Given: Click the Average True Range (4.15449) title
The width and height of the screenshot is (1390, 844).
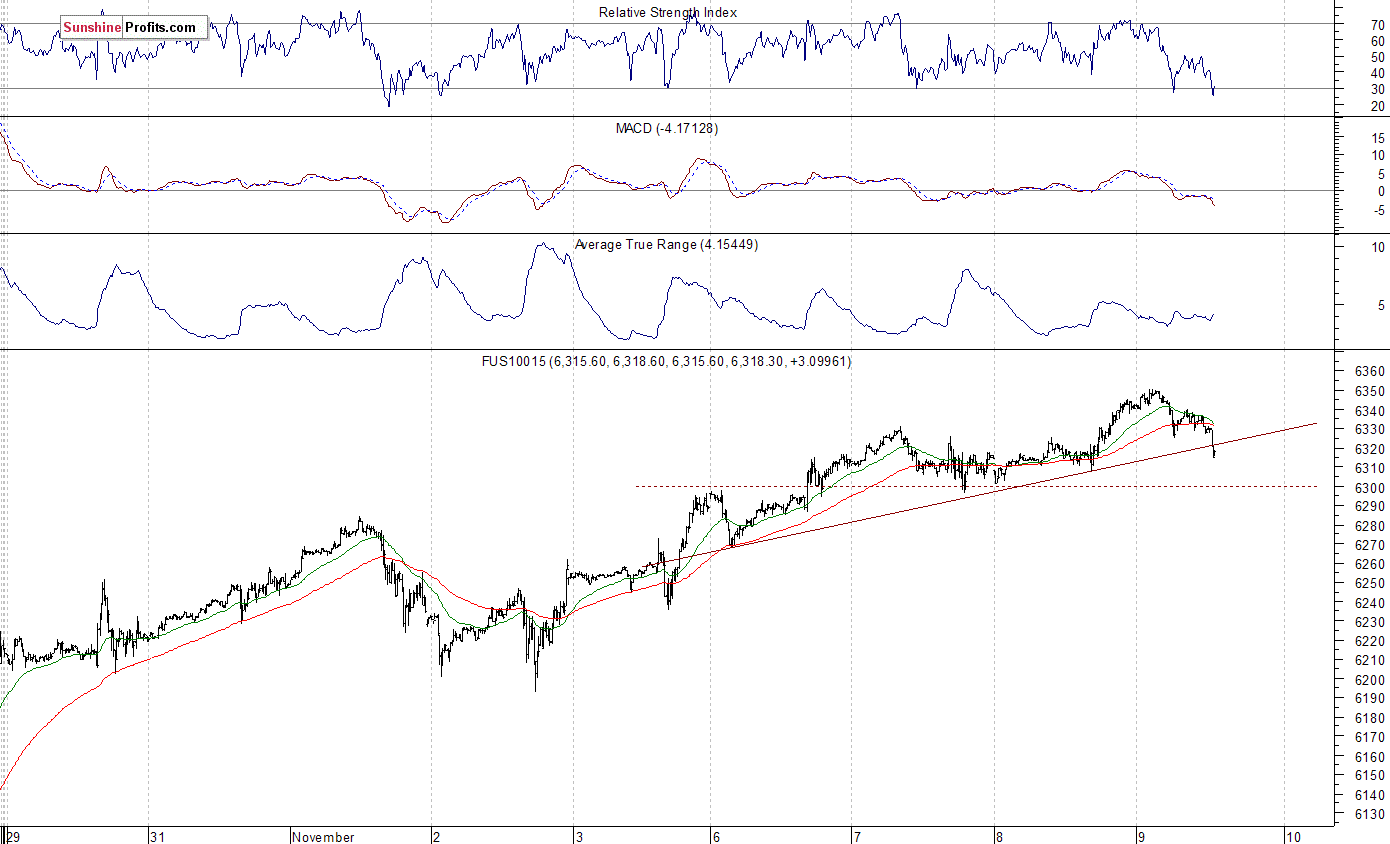Looking at the screenshot, I should [666, 244].
